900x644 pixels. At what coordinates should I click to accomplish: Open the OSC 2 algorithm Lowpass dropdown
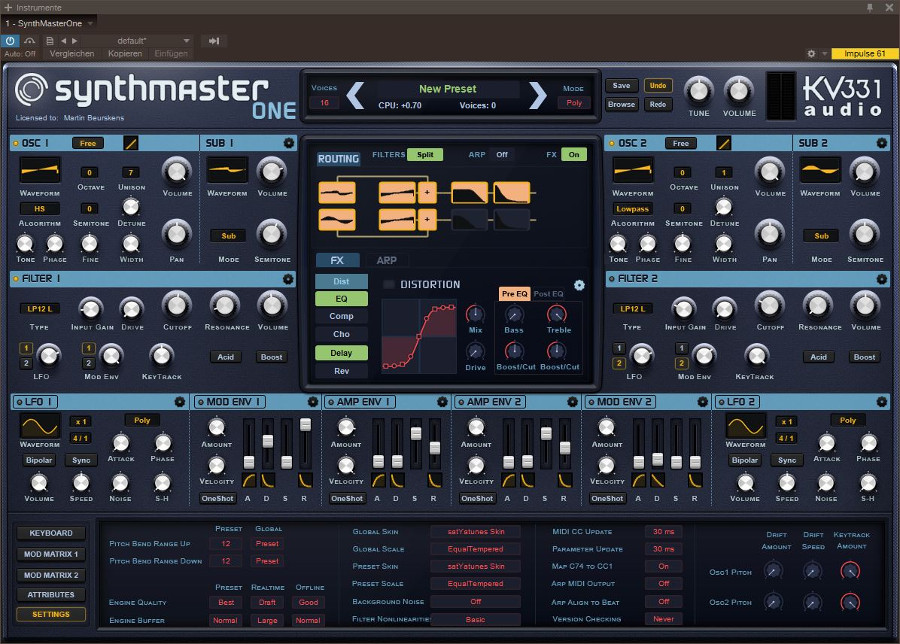(633, 209)
